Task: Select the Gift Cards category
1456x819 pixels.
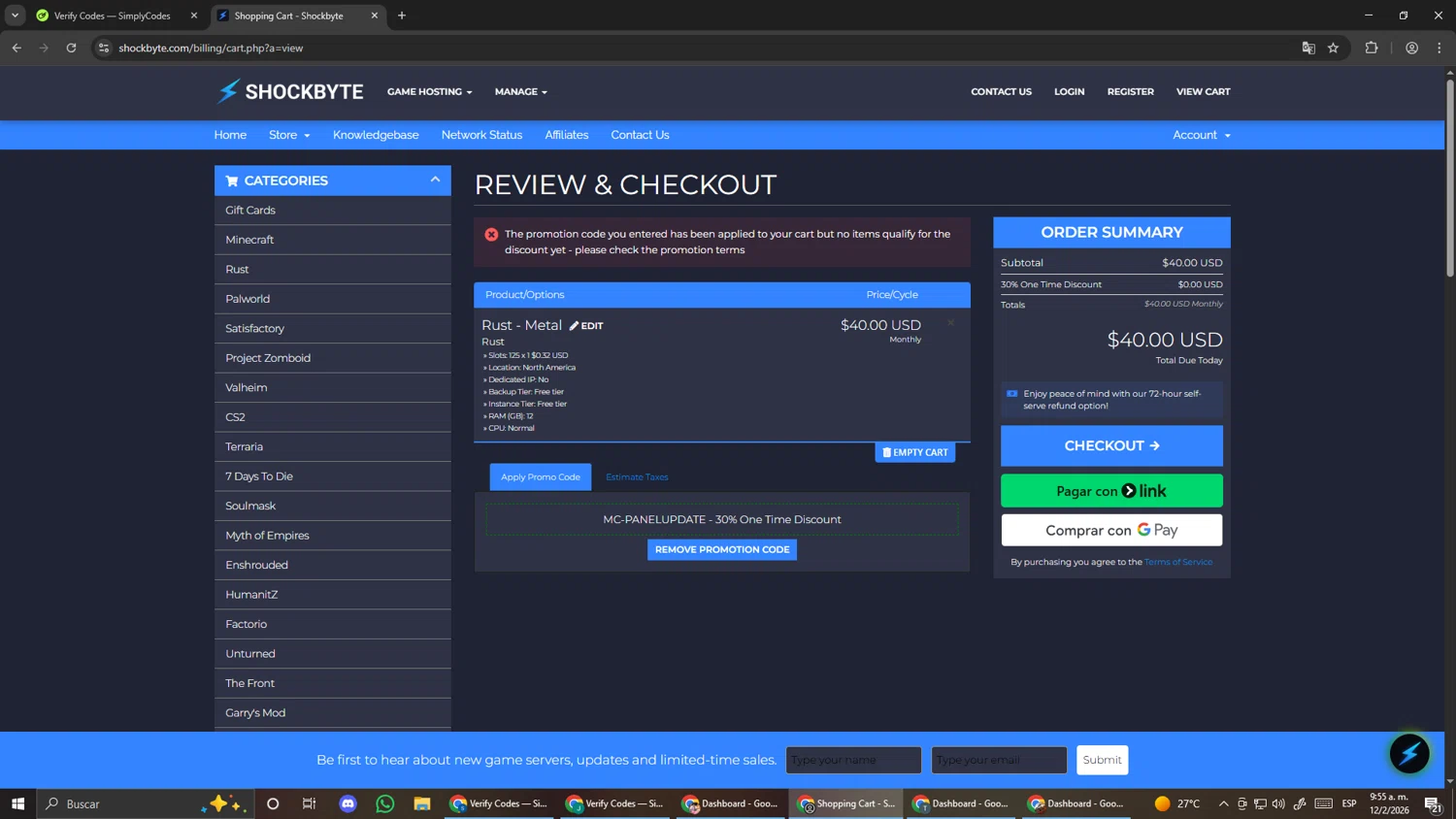Action: [x=333, y=211]
